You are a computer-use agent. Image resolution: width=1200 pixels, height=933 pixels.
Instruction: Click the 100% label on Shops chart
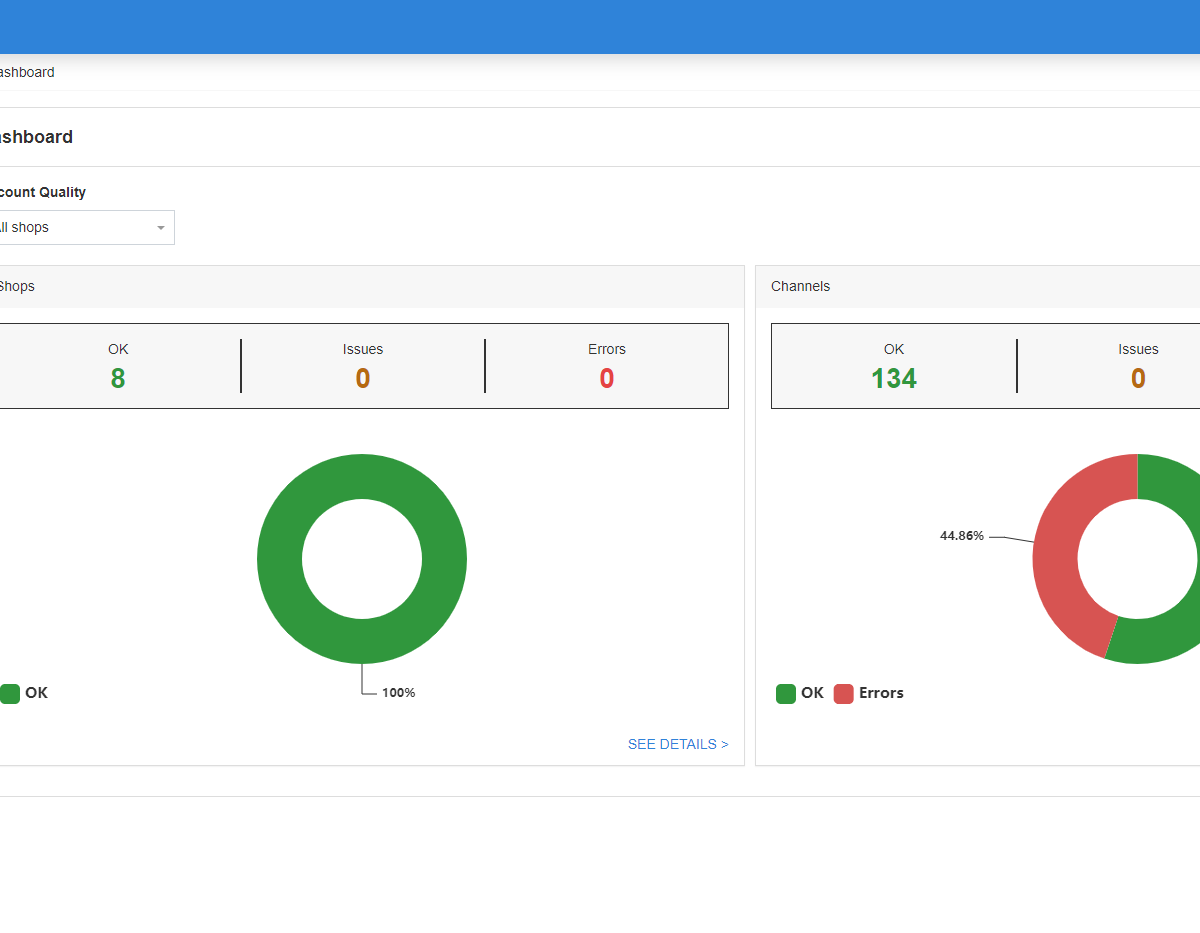[398, 693]
